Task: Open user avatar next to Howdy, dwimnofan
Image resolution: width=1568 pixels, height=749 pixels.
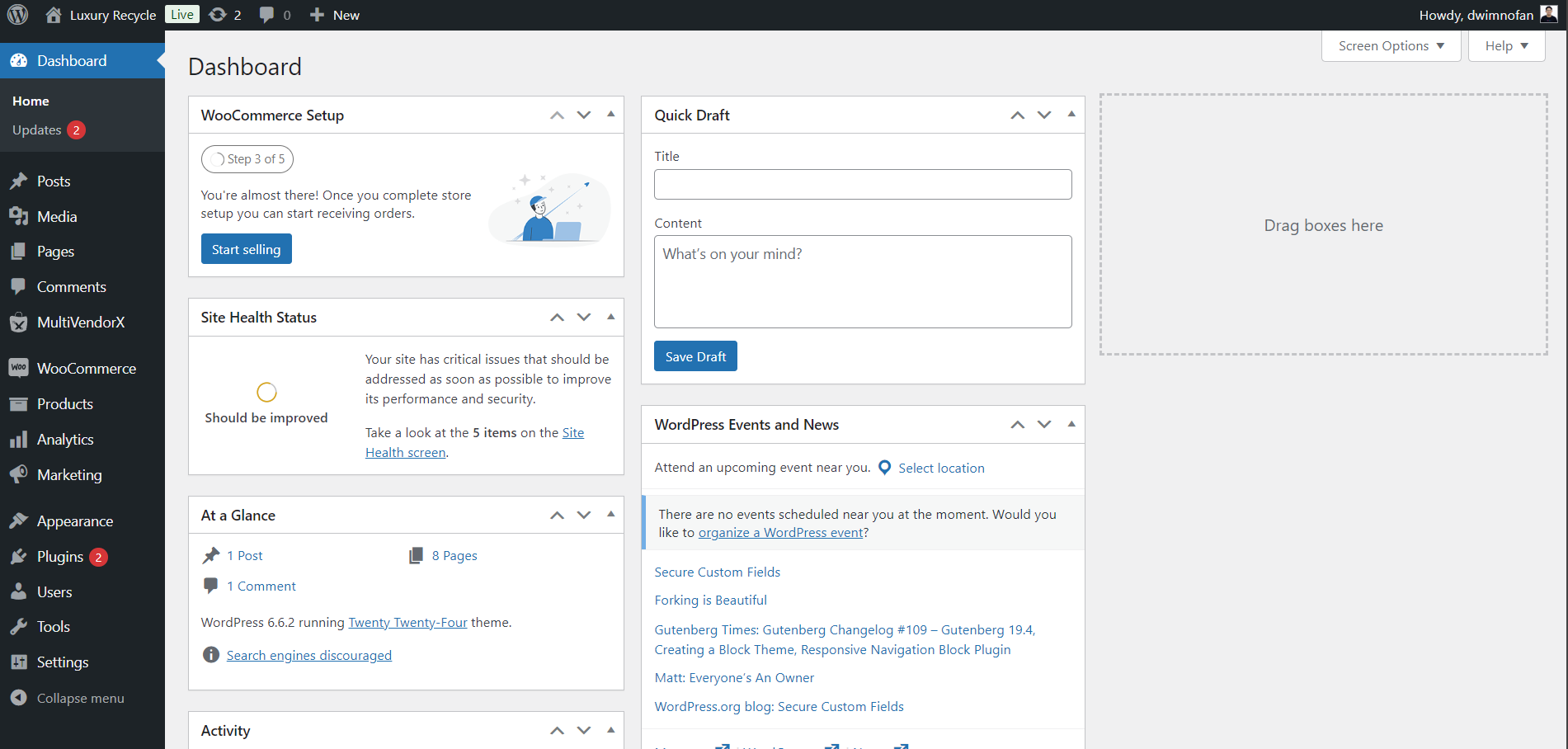Action: point(1549,14)
